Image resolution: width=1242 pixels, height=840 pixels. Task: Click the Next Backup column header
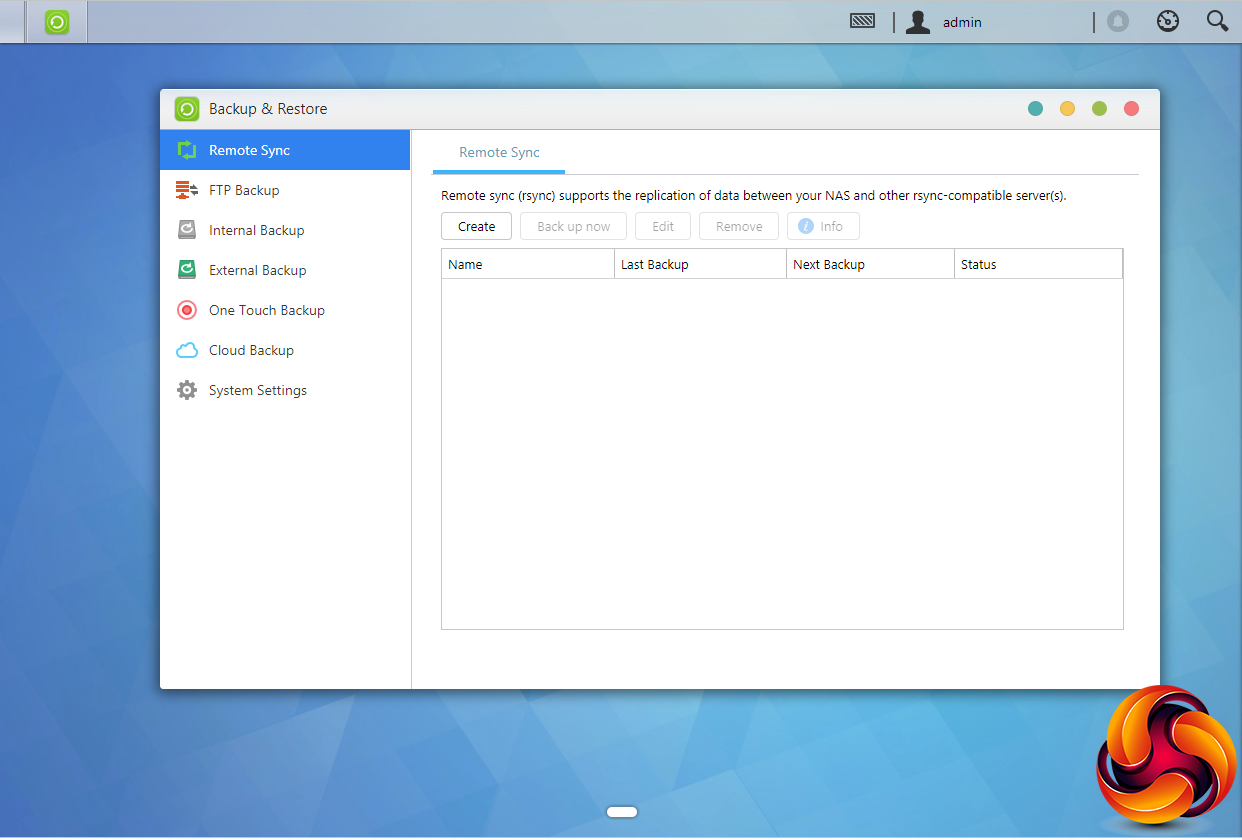point(869,265)
